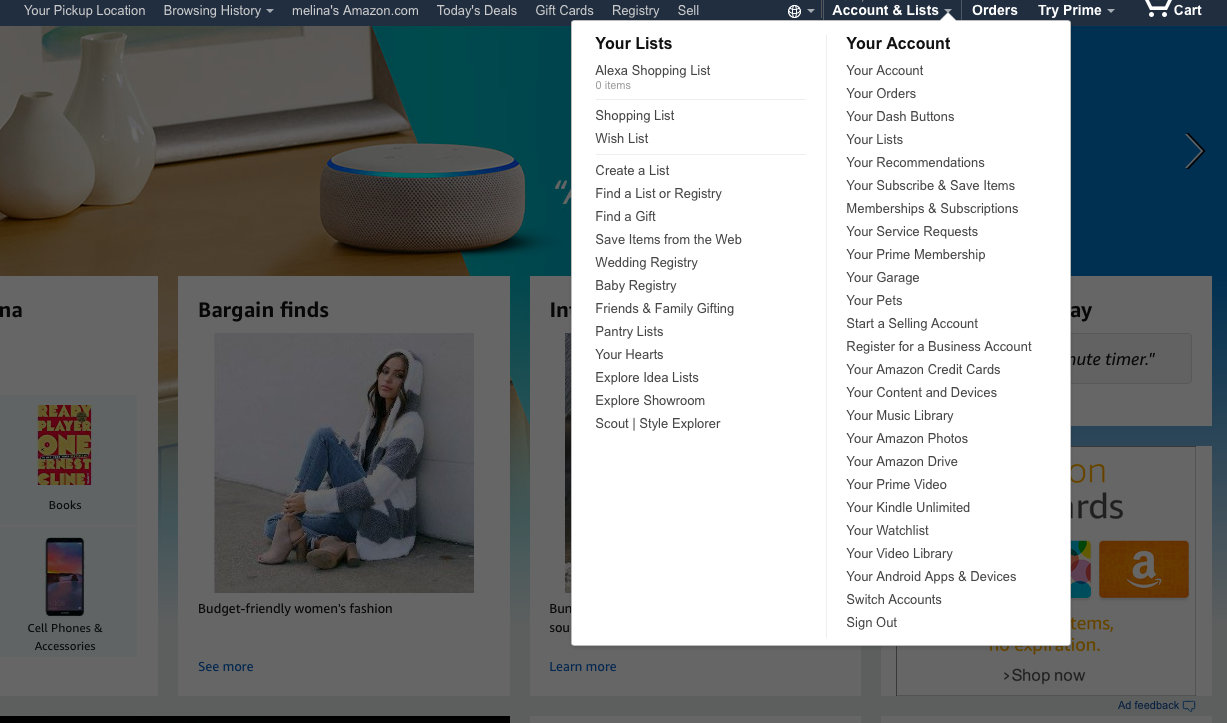Image resolution: width=1227 pixels, height=723 pixels.
Task: Select Start a Selling Account
Action: 912,323
